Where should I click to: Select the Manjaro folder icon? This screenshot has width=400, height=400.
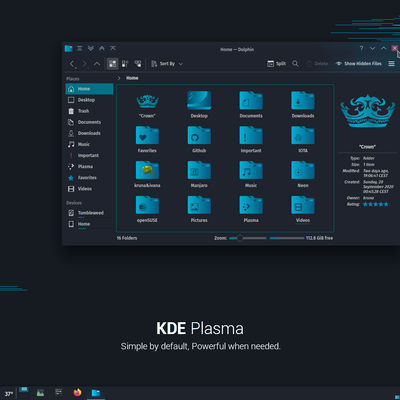(x=199, y=170)
